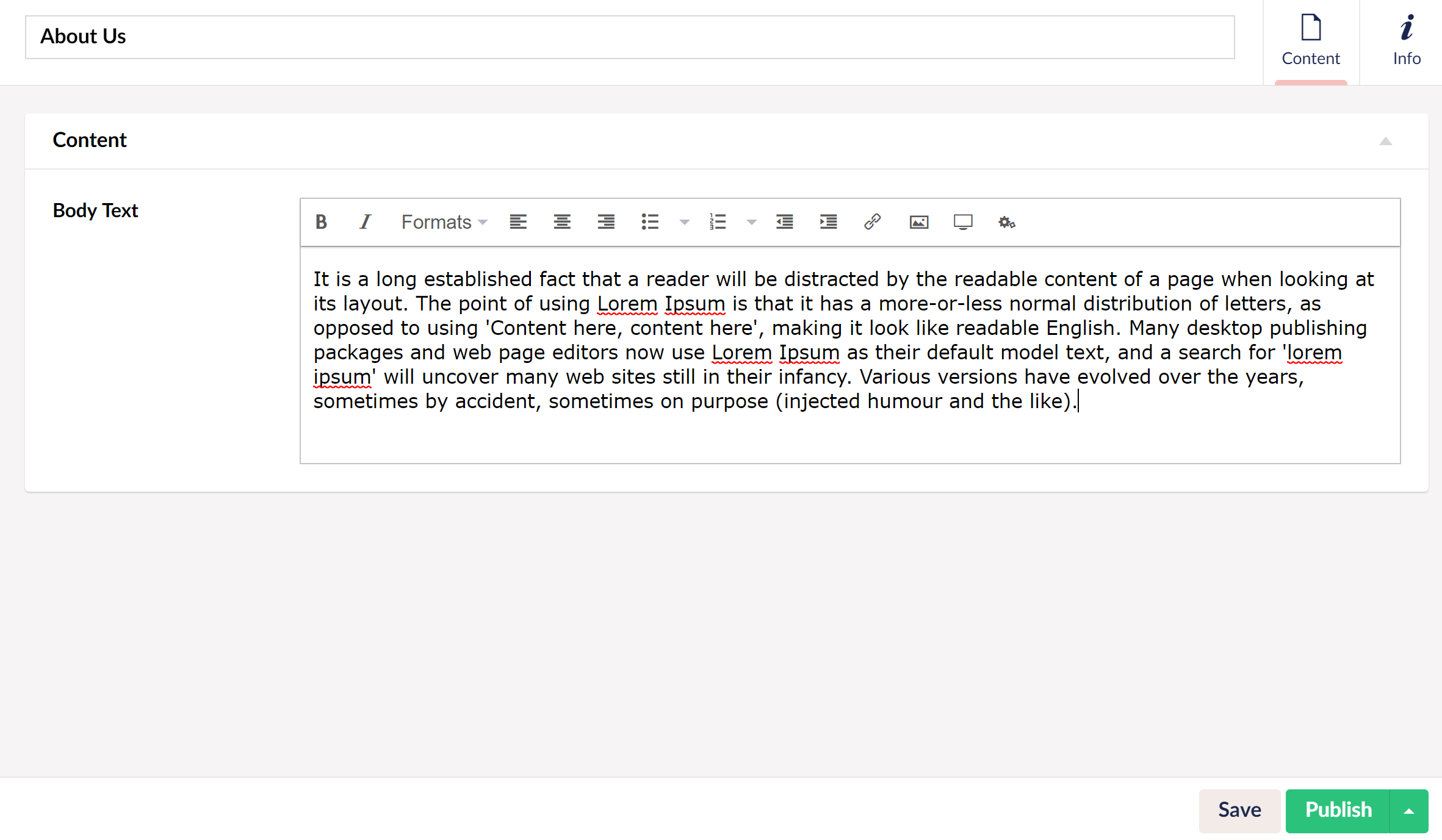Increase the paragraph indent
The width and height of the screenshot is (1442, 840).
tap(828, 222)
